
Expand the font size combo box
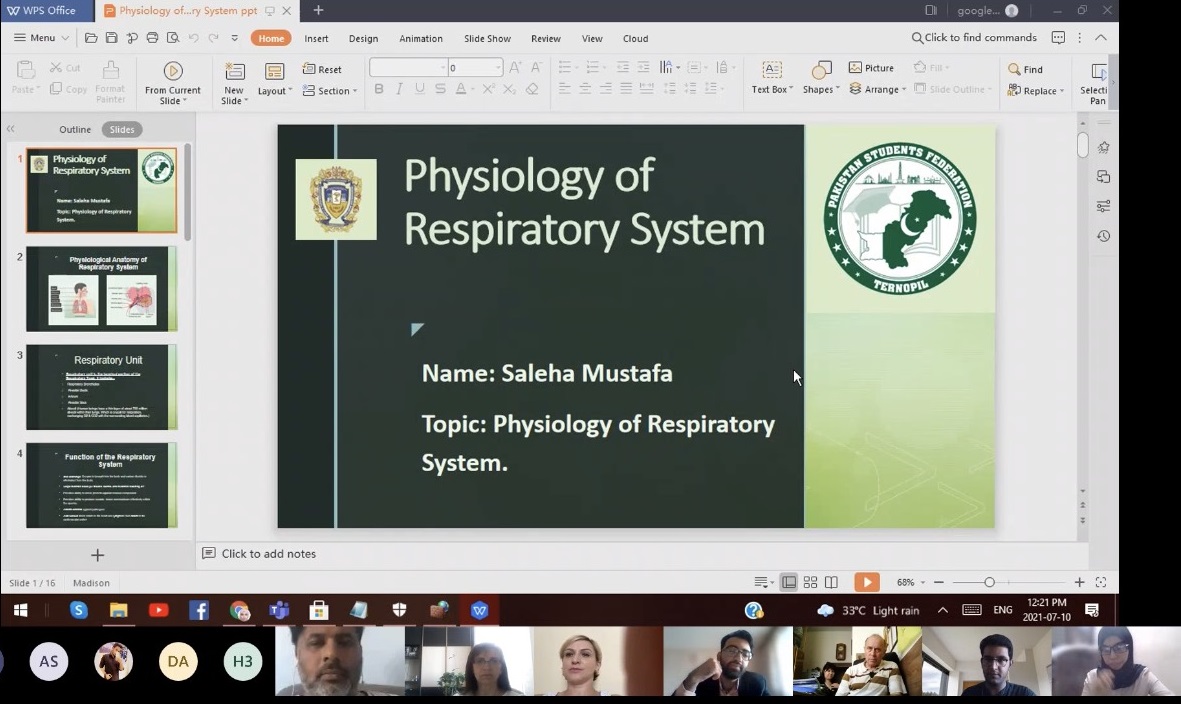pyautogui.click(x=498, y=68)
